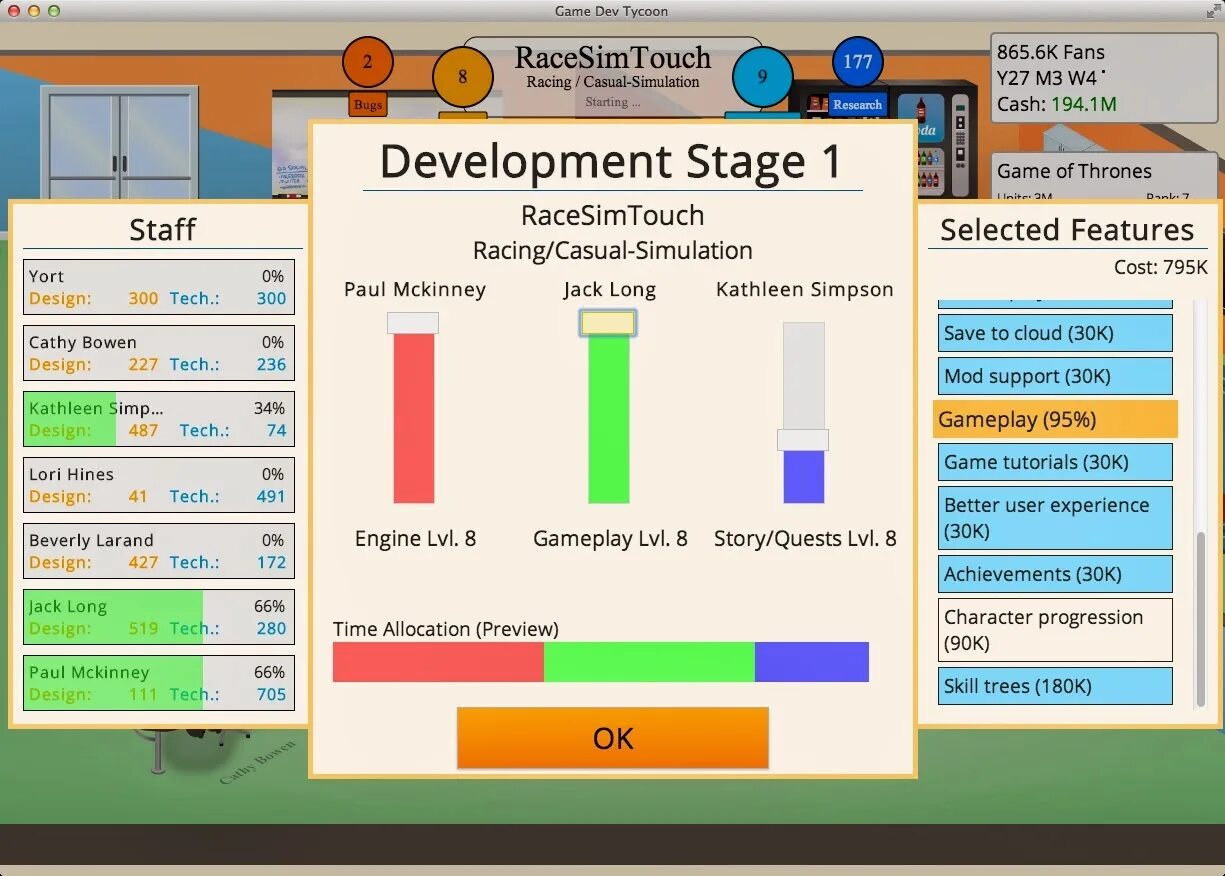Image resolution: width=1225 pixels, height=876 pixels.
Task: Click the macOS yellow minimize window button
Action: [34, 11]
